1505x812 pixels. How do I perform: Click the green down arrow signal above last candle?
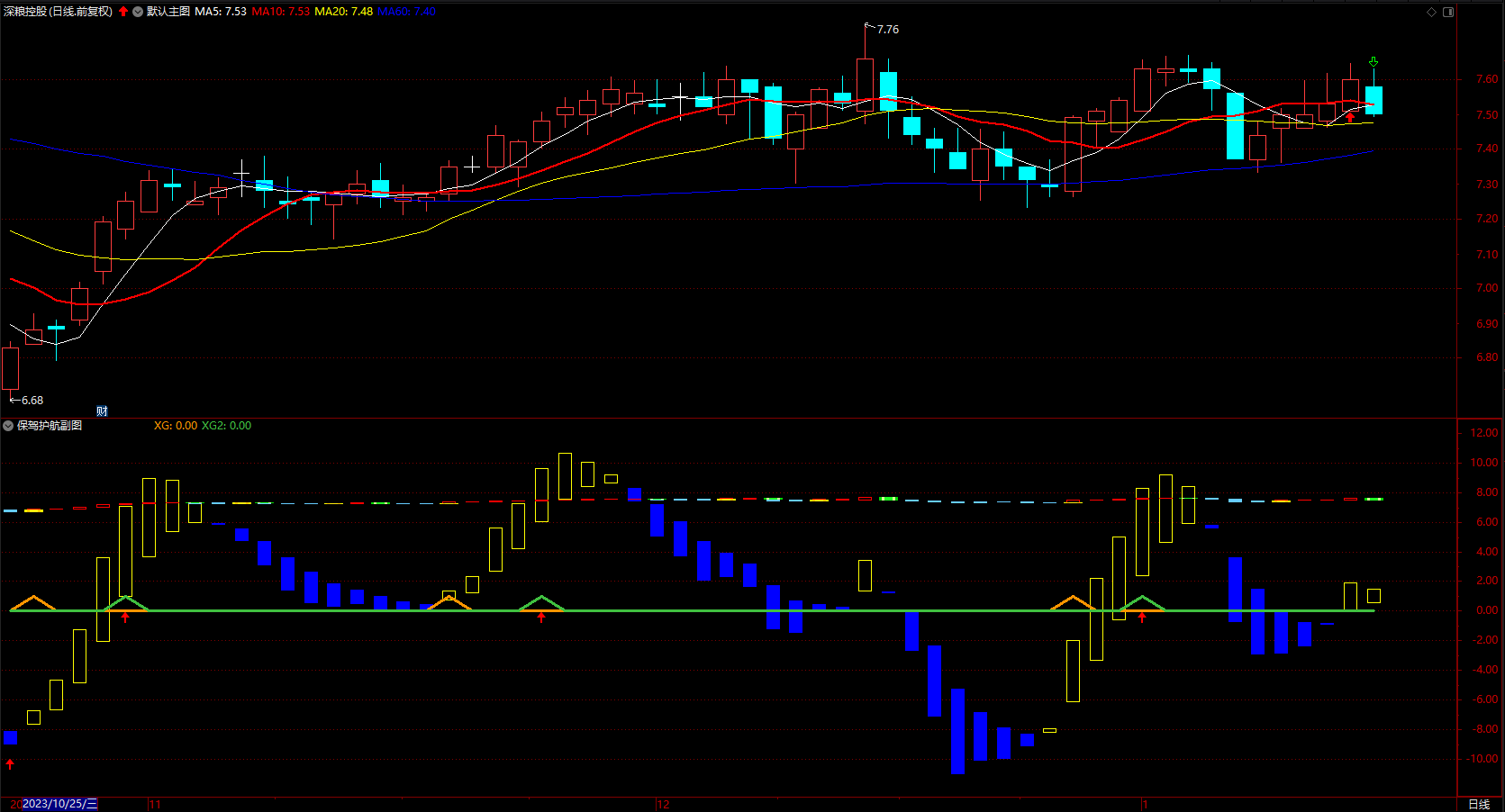[x=1374, y=62]
